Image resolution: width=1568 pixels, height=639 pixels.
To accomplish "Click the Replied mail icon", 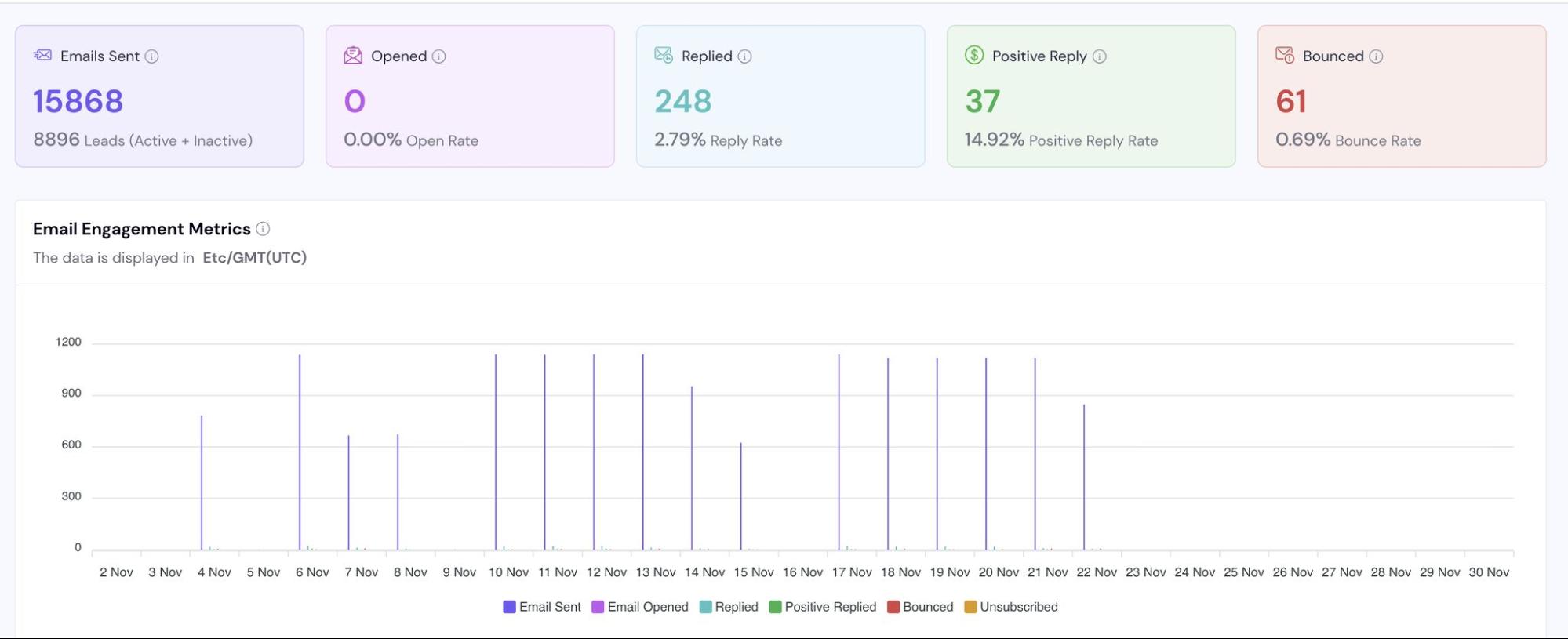I will click(664, 55).
